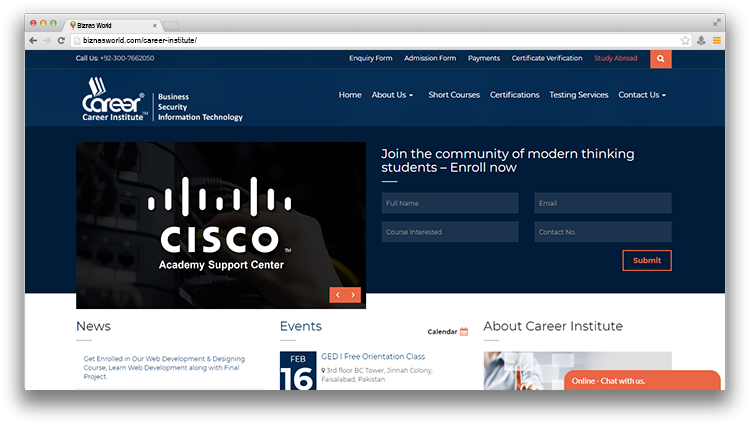Reload the page with refresh icon
The height and width of the screenshot is (425, 750).
tap(61, 41)
